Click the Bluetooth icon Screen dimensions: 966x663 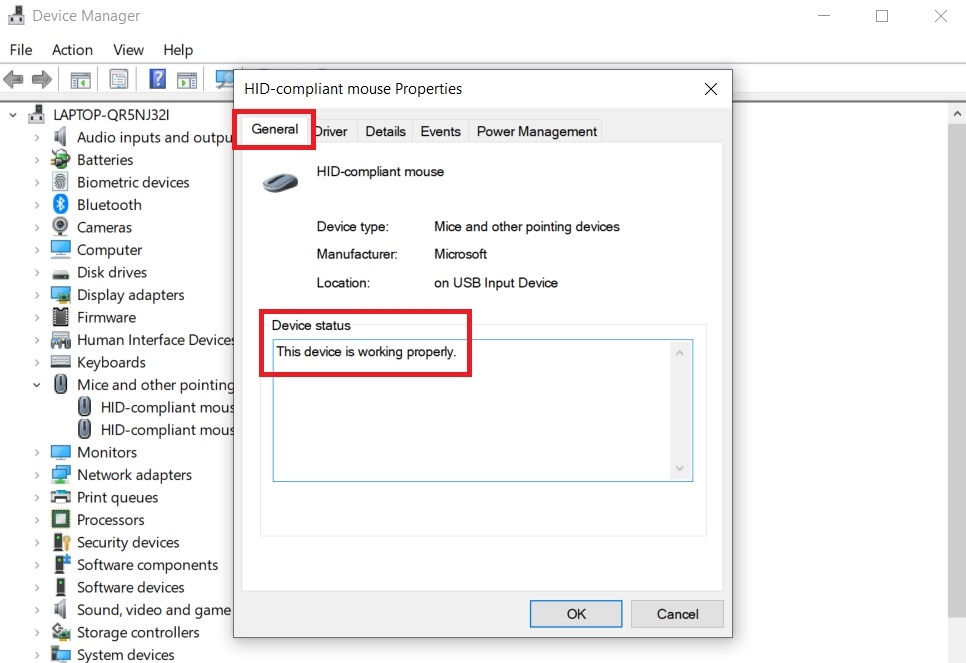(x=60, y=205)
